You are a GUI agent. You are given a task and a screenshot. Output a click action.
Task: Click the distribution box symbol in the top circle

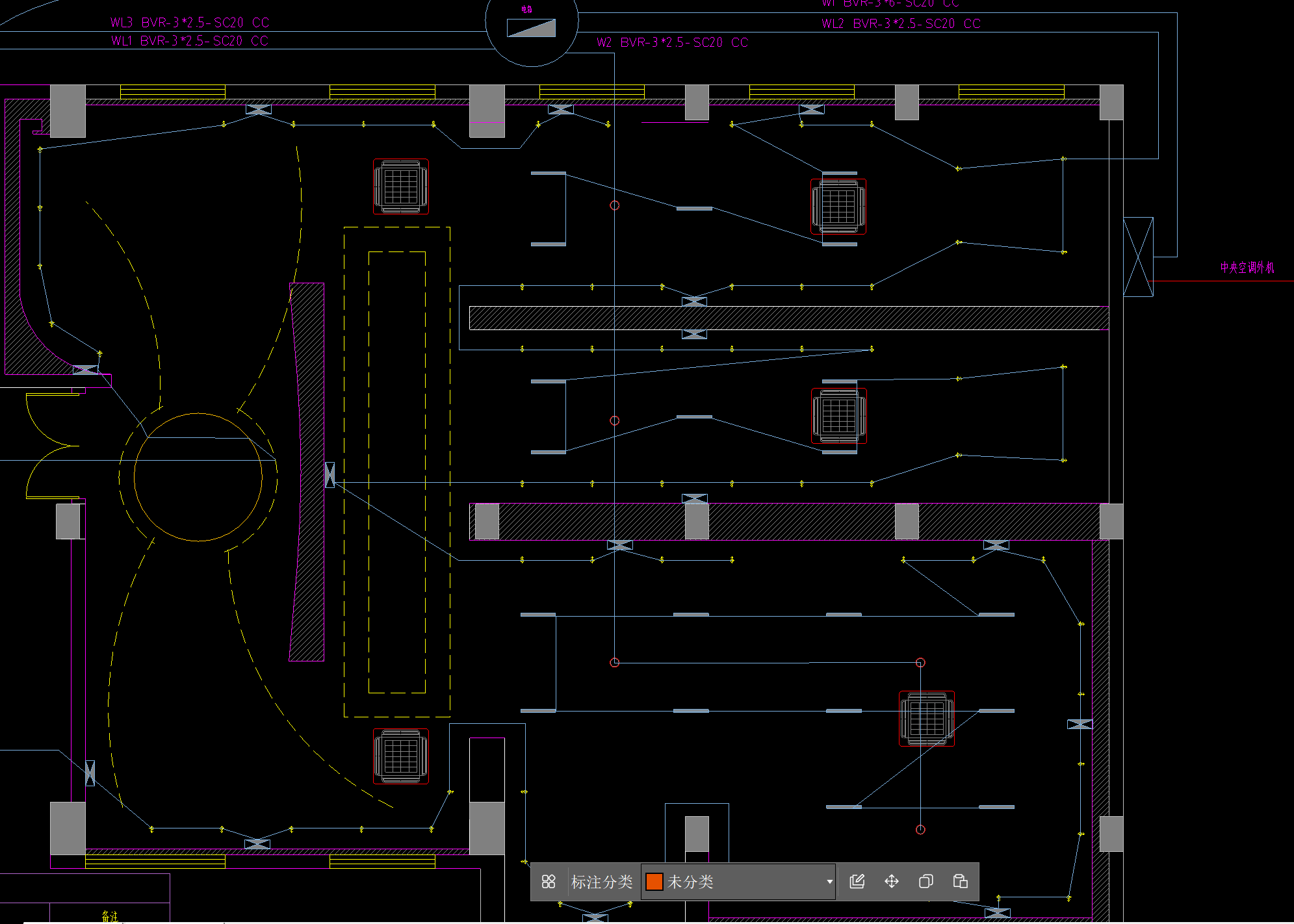531,28
